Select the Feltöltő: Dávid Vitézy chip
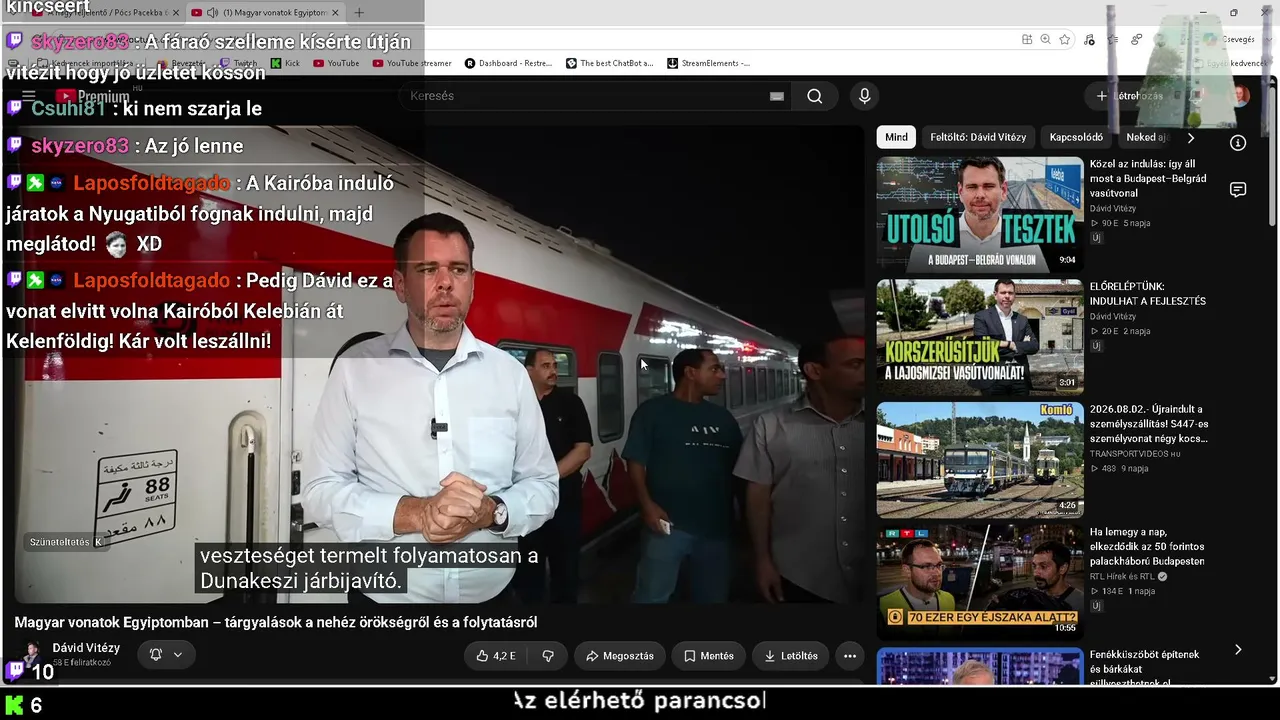Screen dimensions: 1280x720 pyautogui.click(x=978, y=137)
